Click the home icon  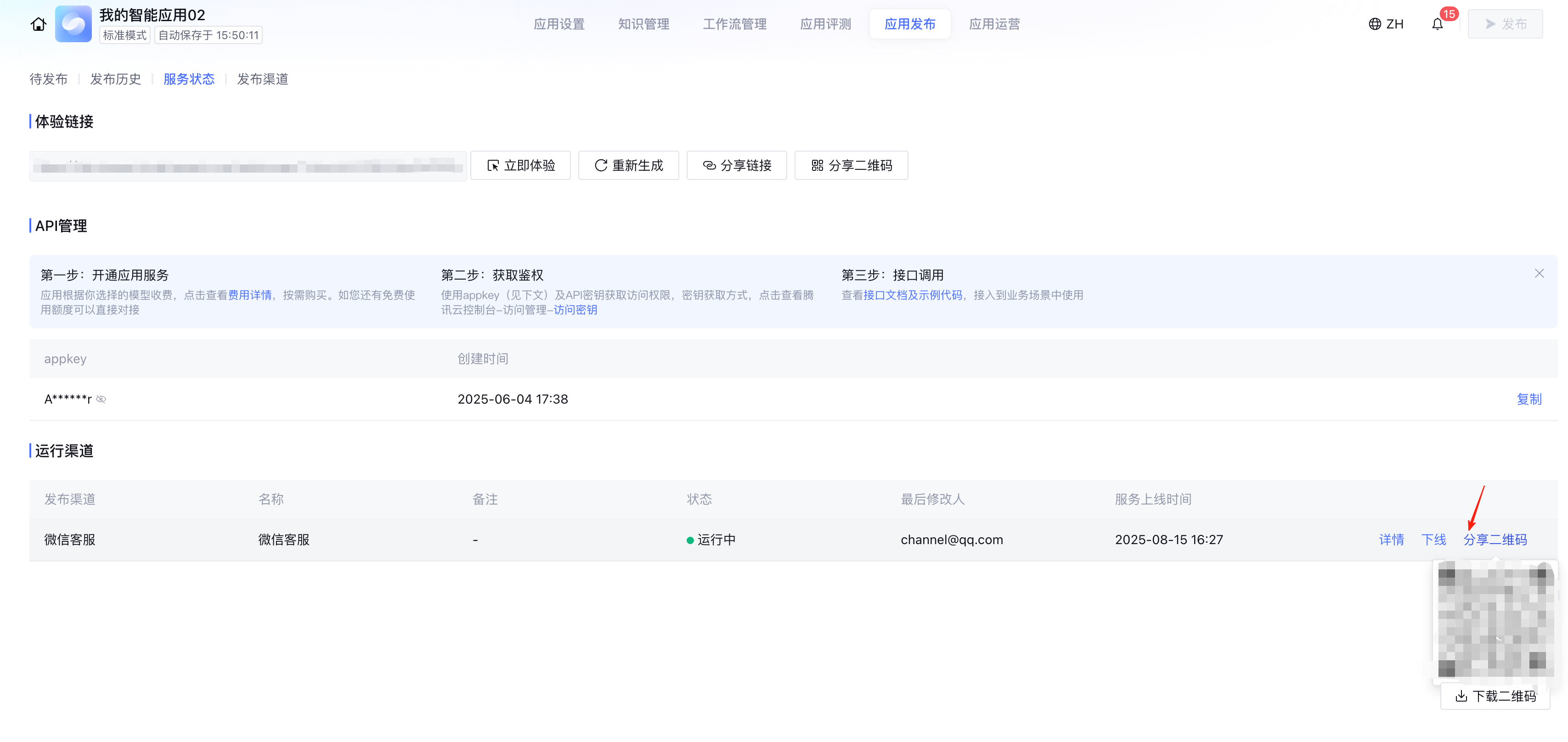tap(38, 24)
